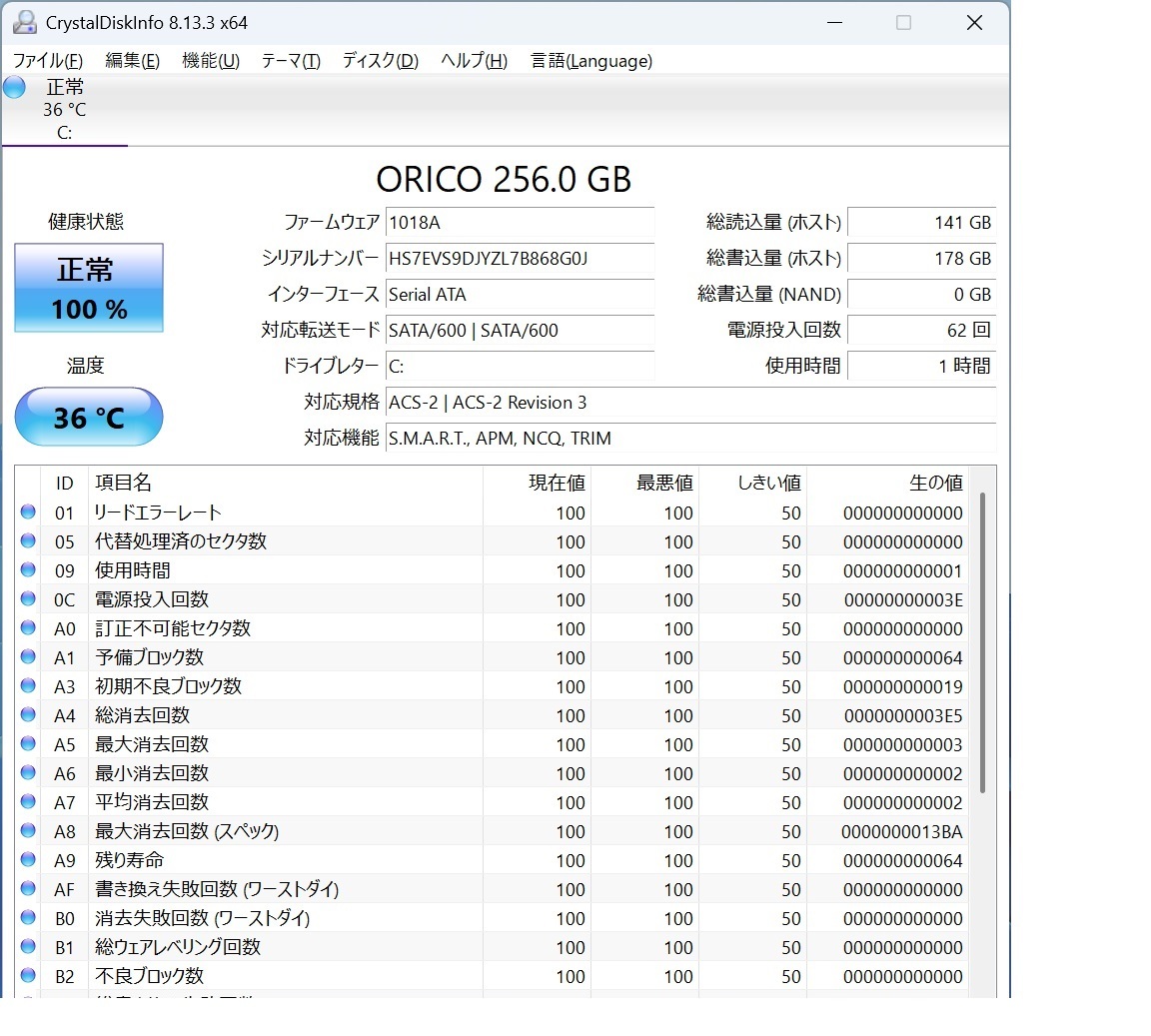
Task: Click the 項目名 column header
Action: click(286, 484)
